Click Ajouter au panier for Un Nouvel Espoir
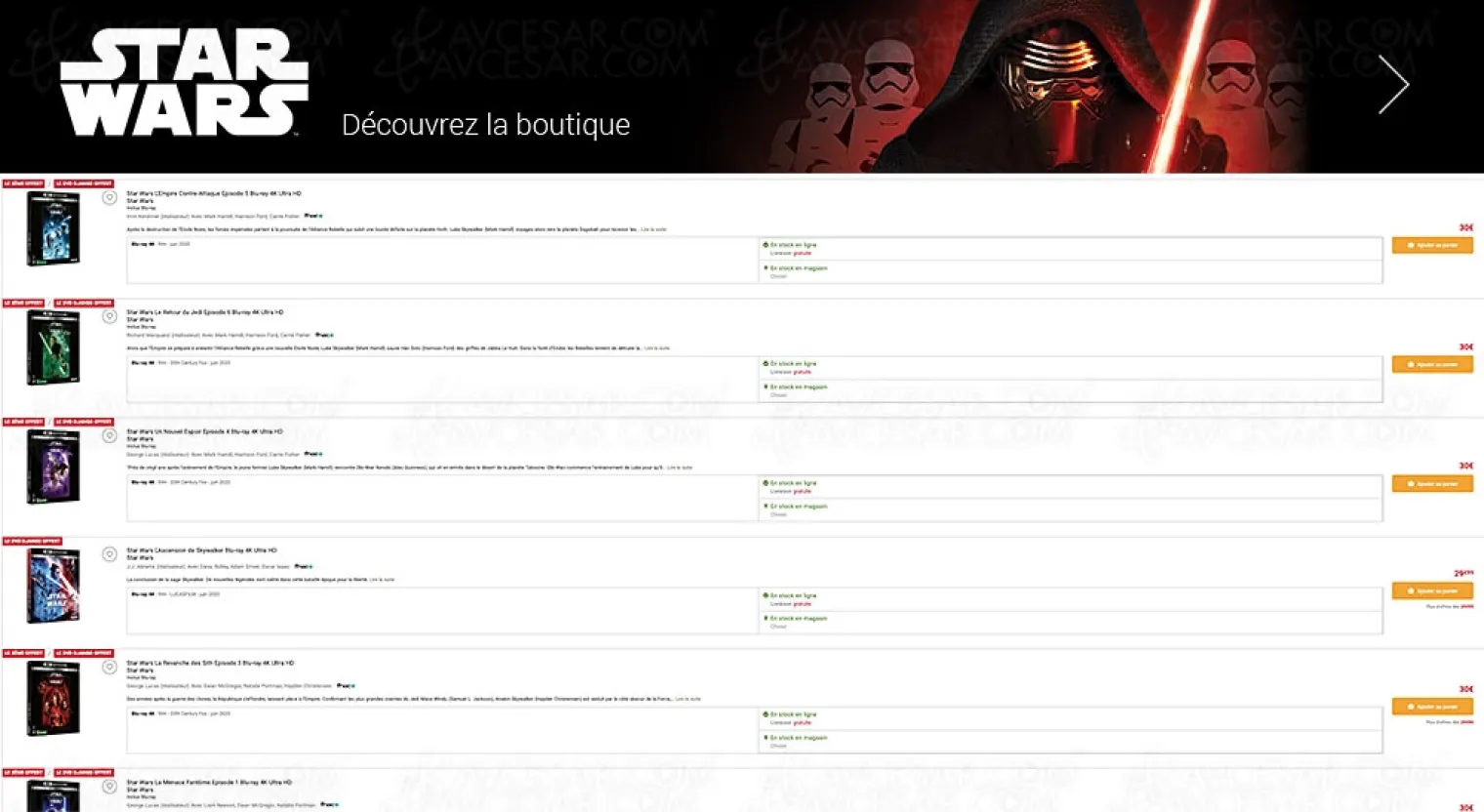 pos(1432,483)
